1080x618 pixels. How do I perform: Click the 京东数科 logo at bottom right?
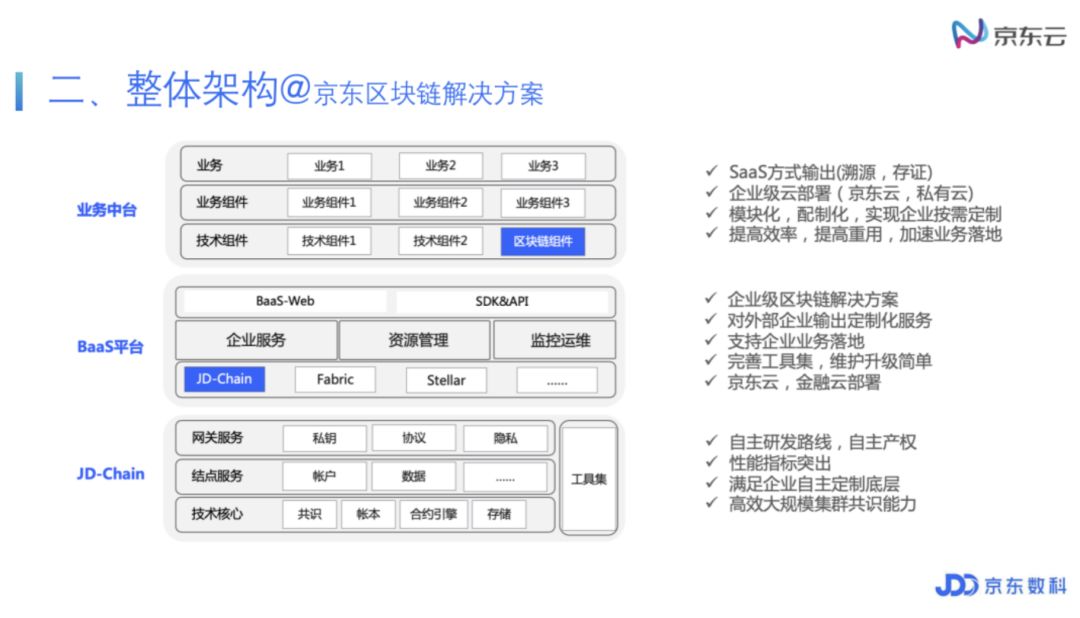[x=1001, y=586]
